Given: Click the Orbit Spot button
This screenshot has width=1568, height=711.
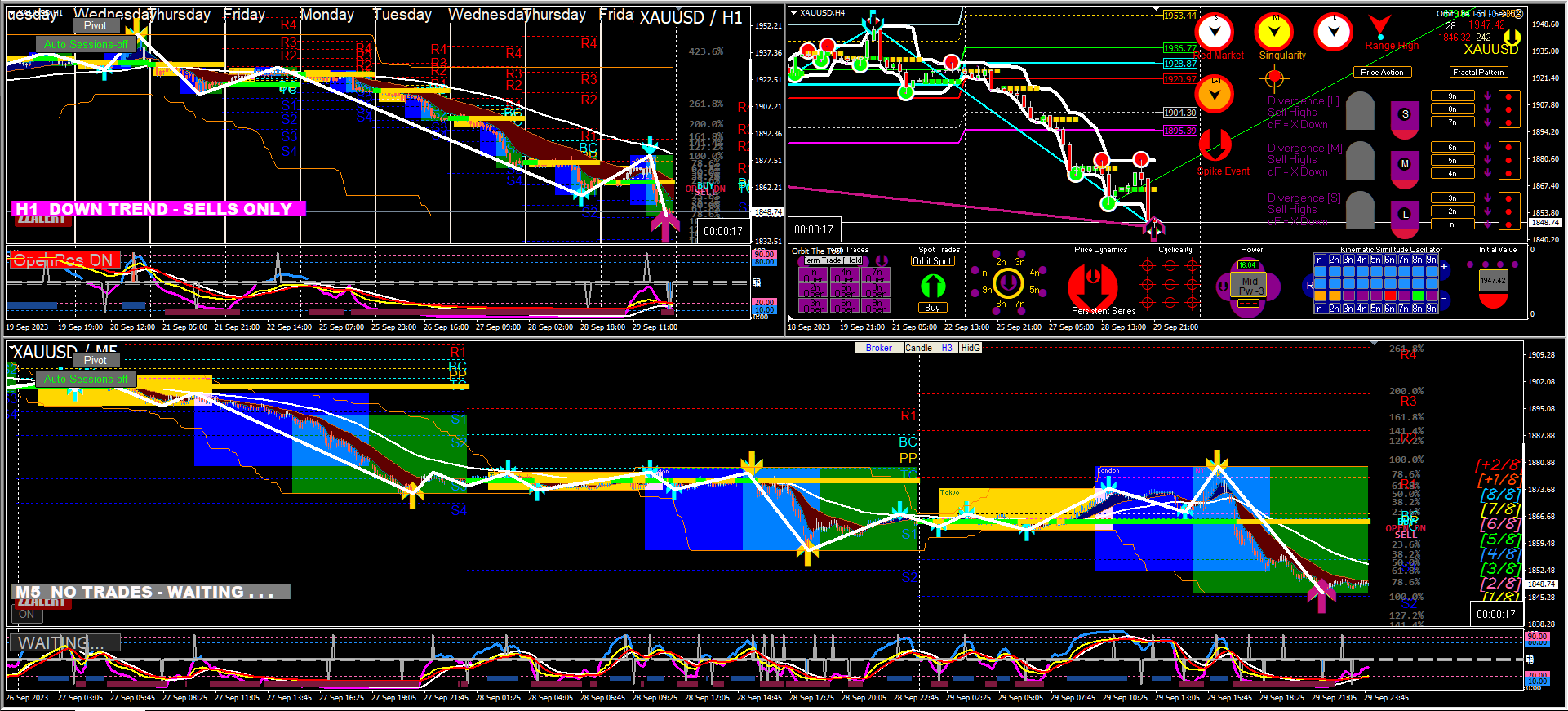Looking at the screenshot, I should (x=932, y=261).
